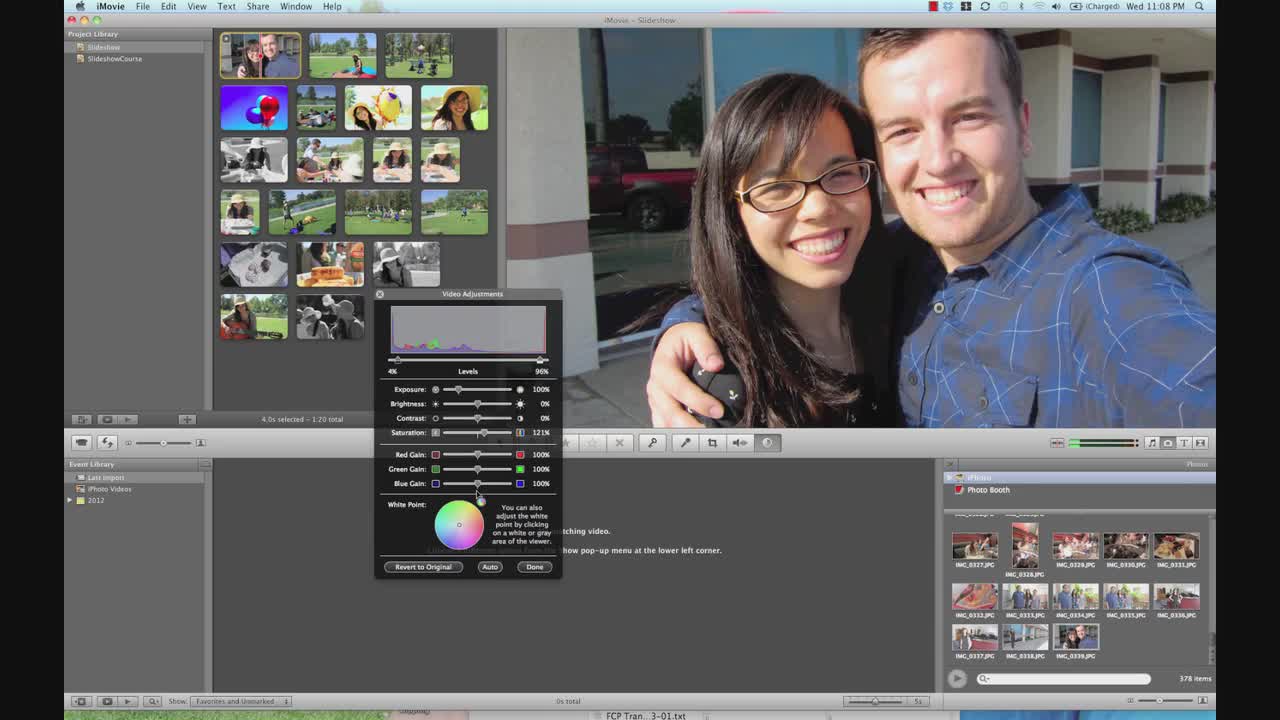This screenshot has width=1280, height=720.
Task: Open the Window menu
Action: (296, 6)
